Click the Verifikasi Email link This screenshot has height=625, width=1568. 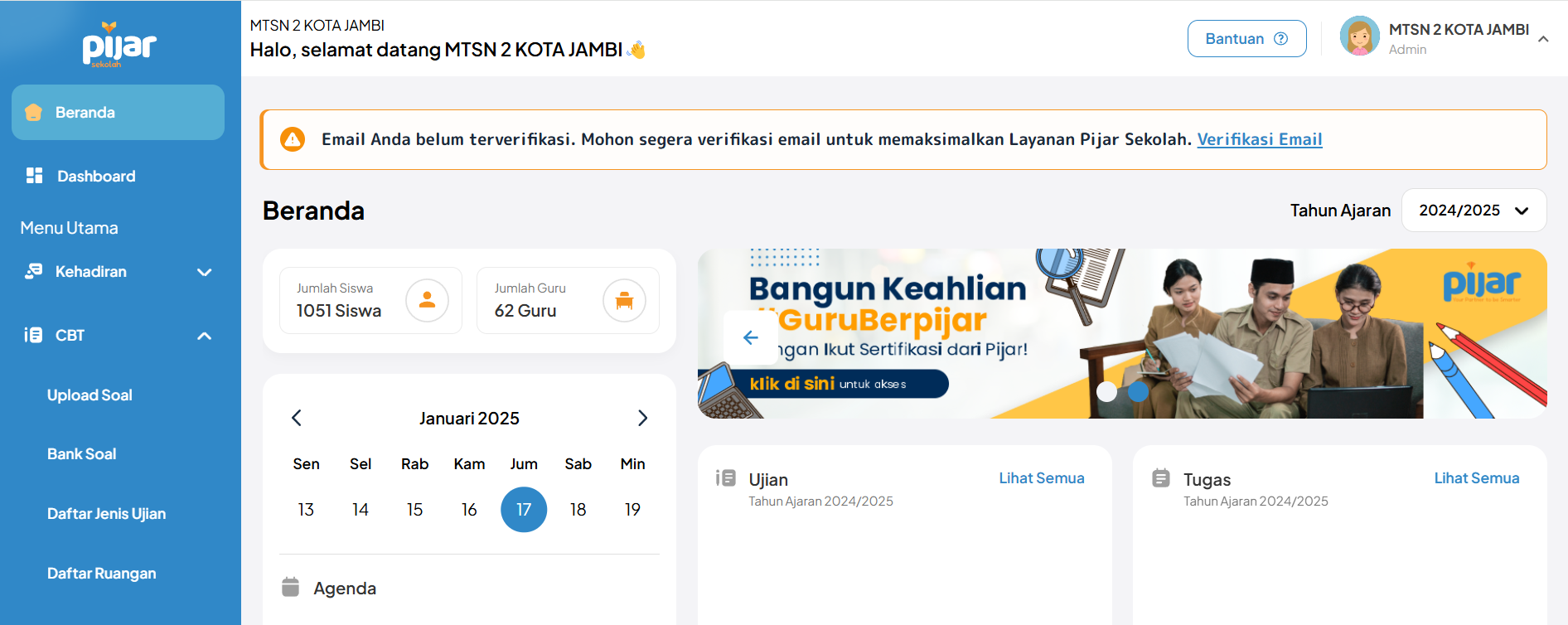(1260, 139)
